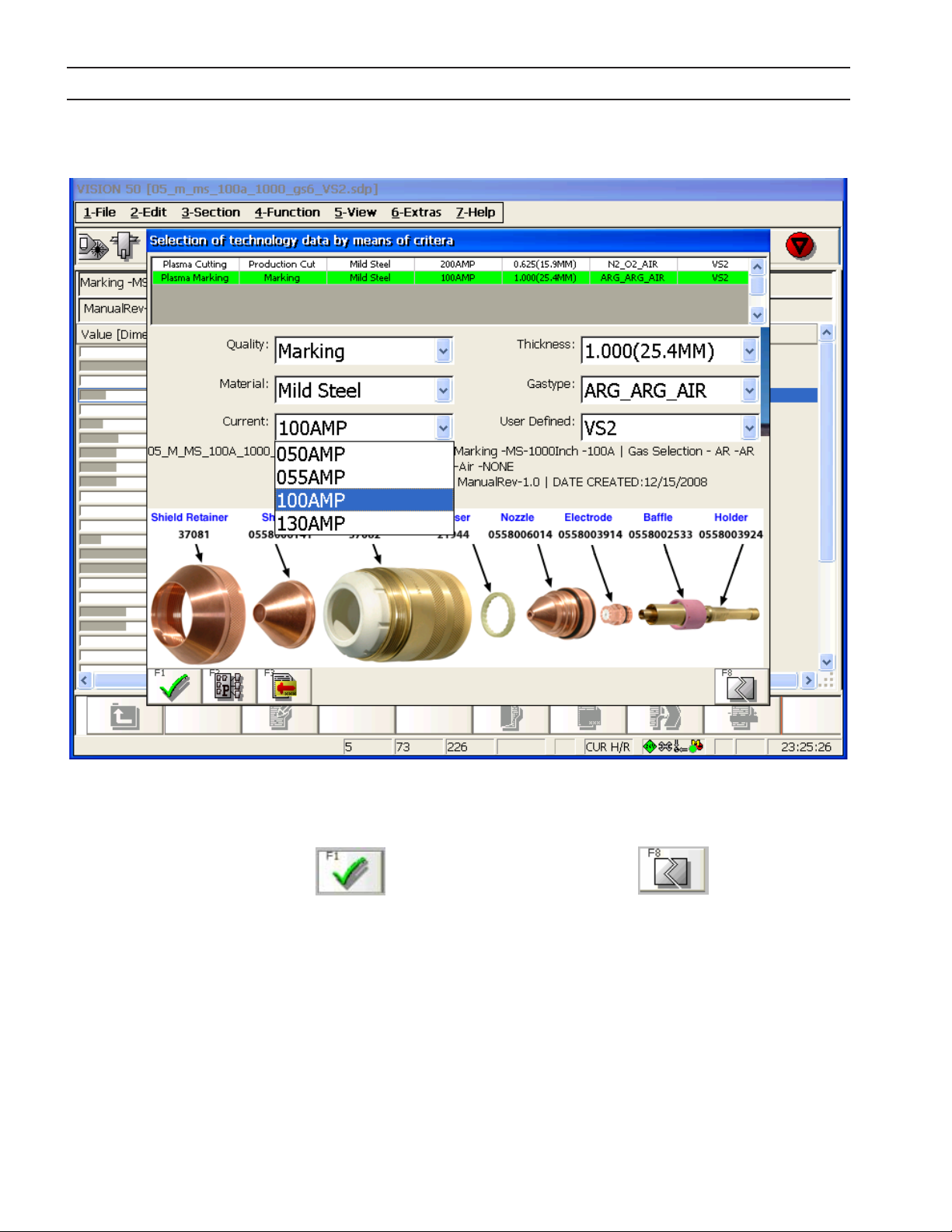
Task: Click the printer icon in the bottom toolbar
Action: (x=742, y=717)
